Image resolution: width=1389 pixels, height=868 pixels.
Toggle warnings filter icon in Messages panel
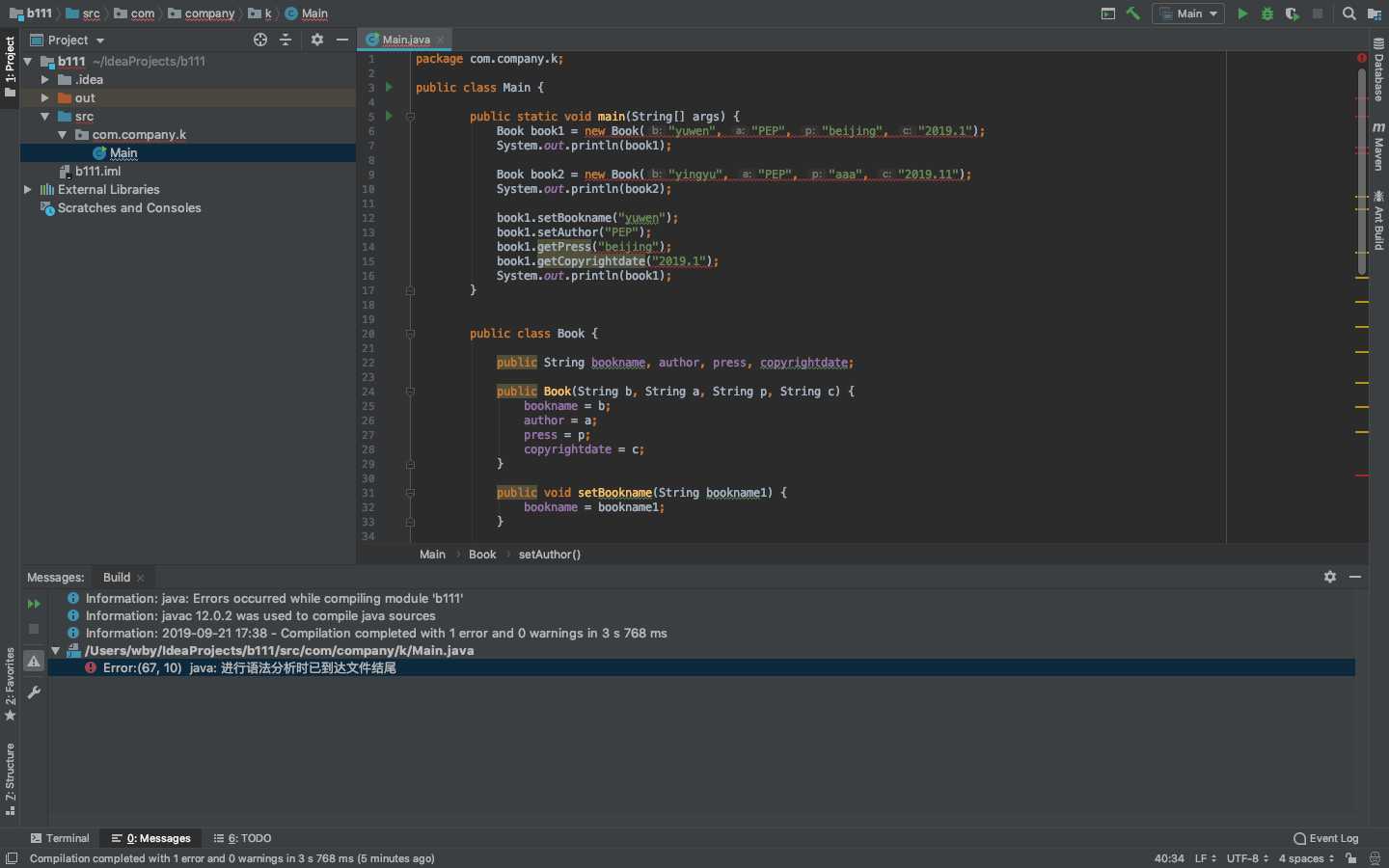(x=34, y=662)
